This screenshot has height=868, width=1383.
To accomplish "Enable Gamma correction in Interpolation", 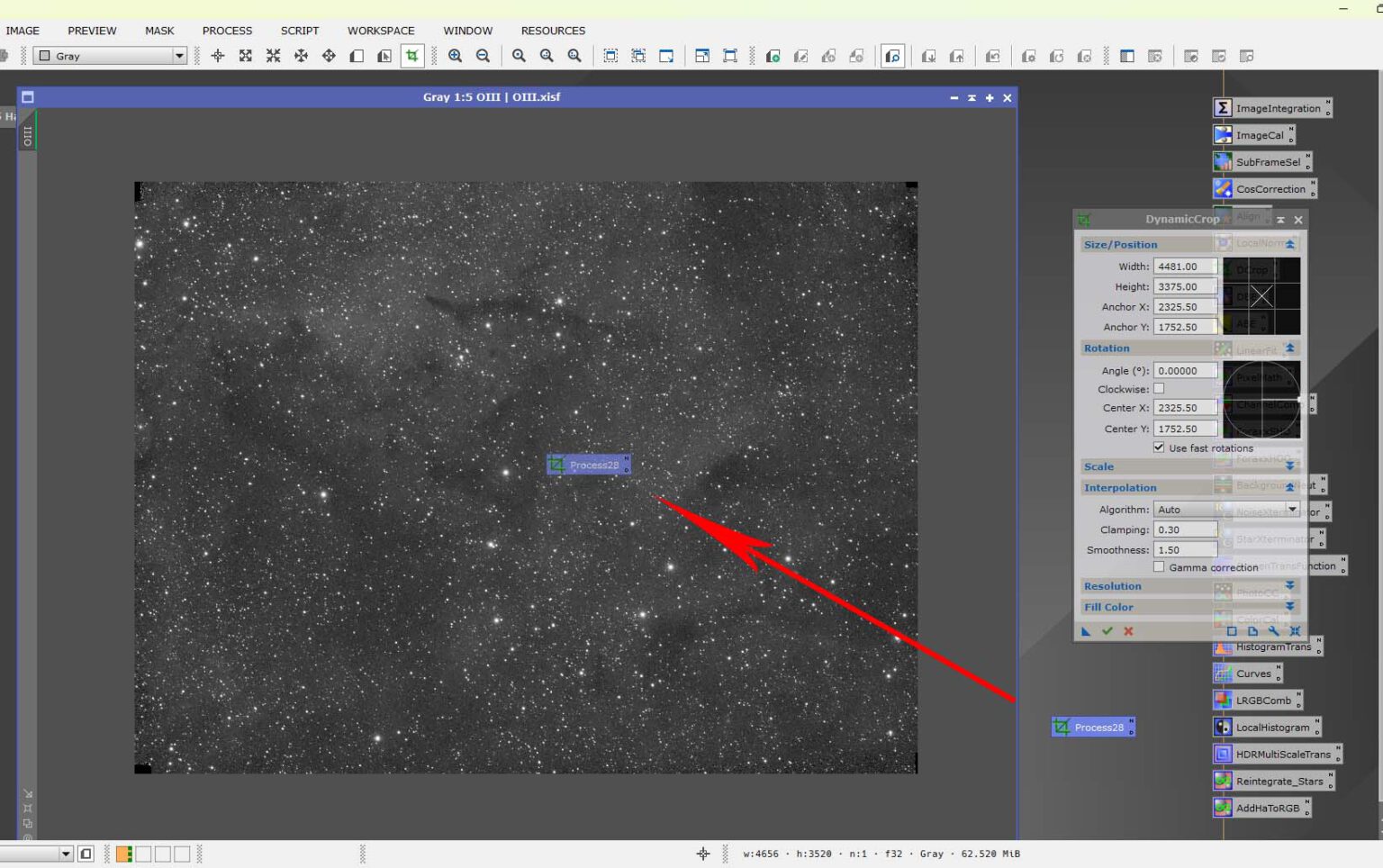I will tap(1160, 567).
